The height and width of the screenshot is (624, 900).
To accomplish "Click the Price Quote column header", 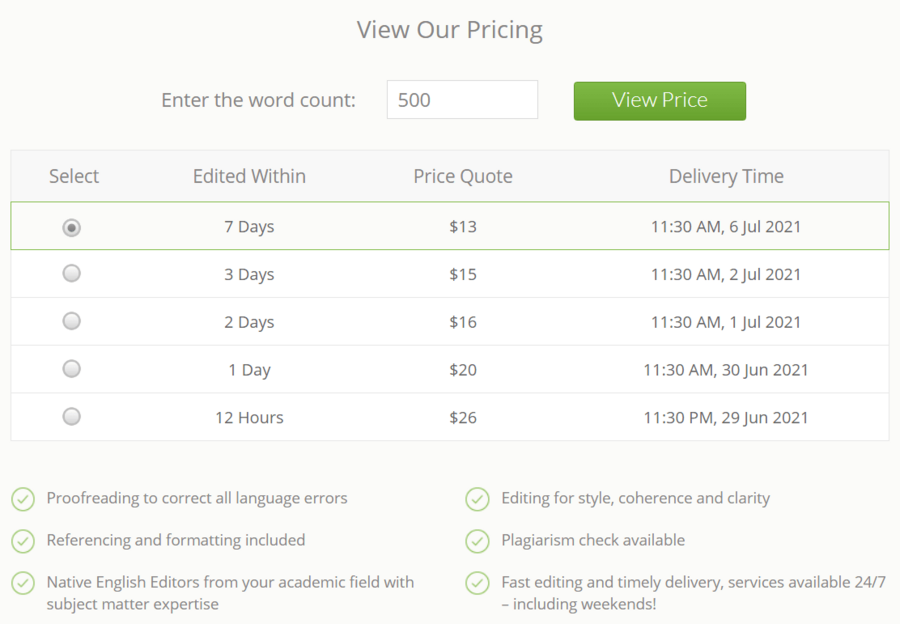I will coord(463,177).
